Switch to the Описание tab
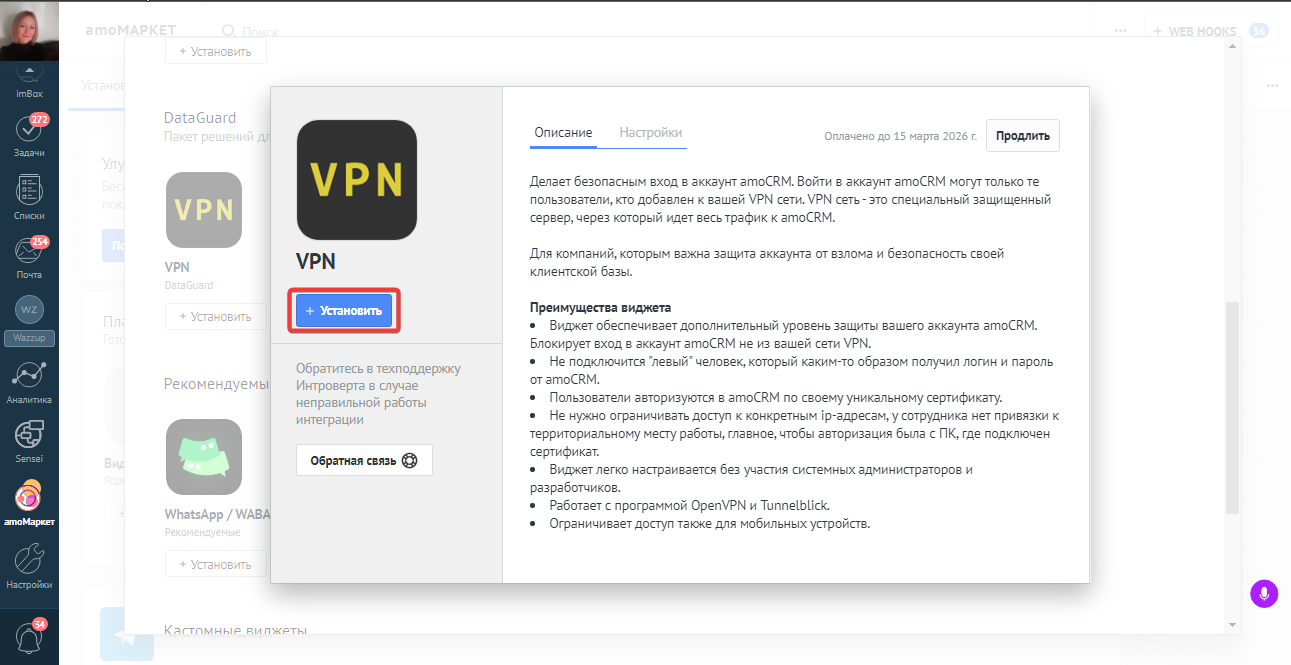The width and height of the screenshot is (1291, 665). (x=563, y=132)
